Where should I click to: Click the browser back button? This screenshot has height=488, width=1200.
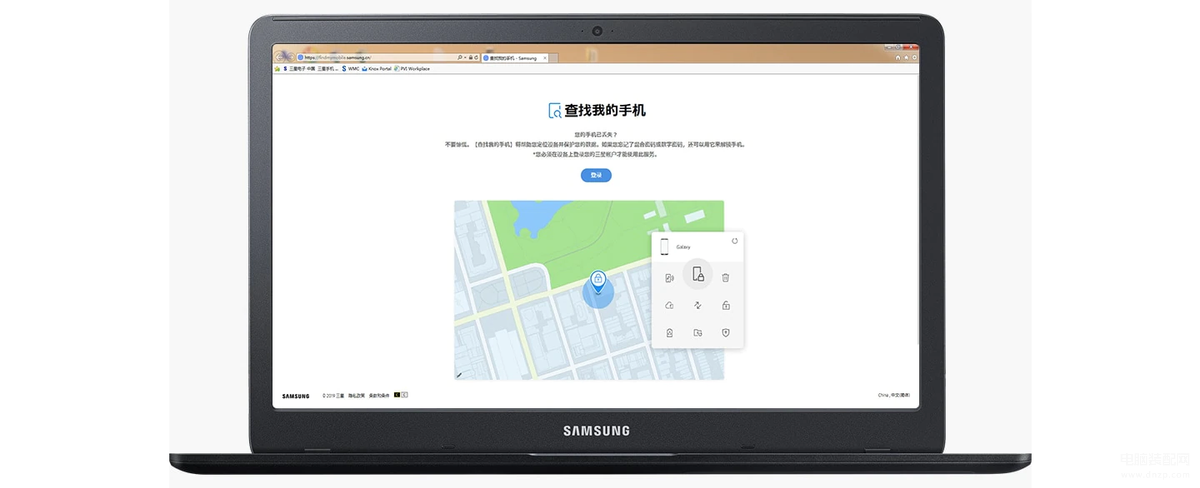click(x=280, y=57)
